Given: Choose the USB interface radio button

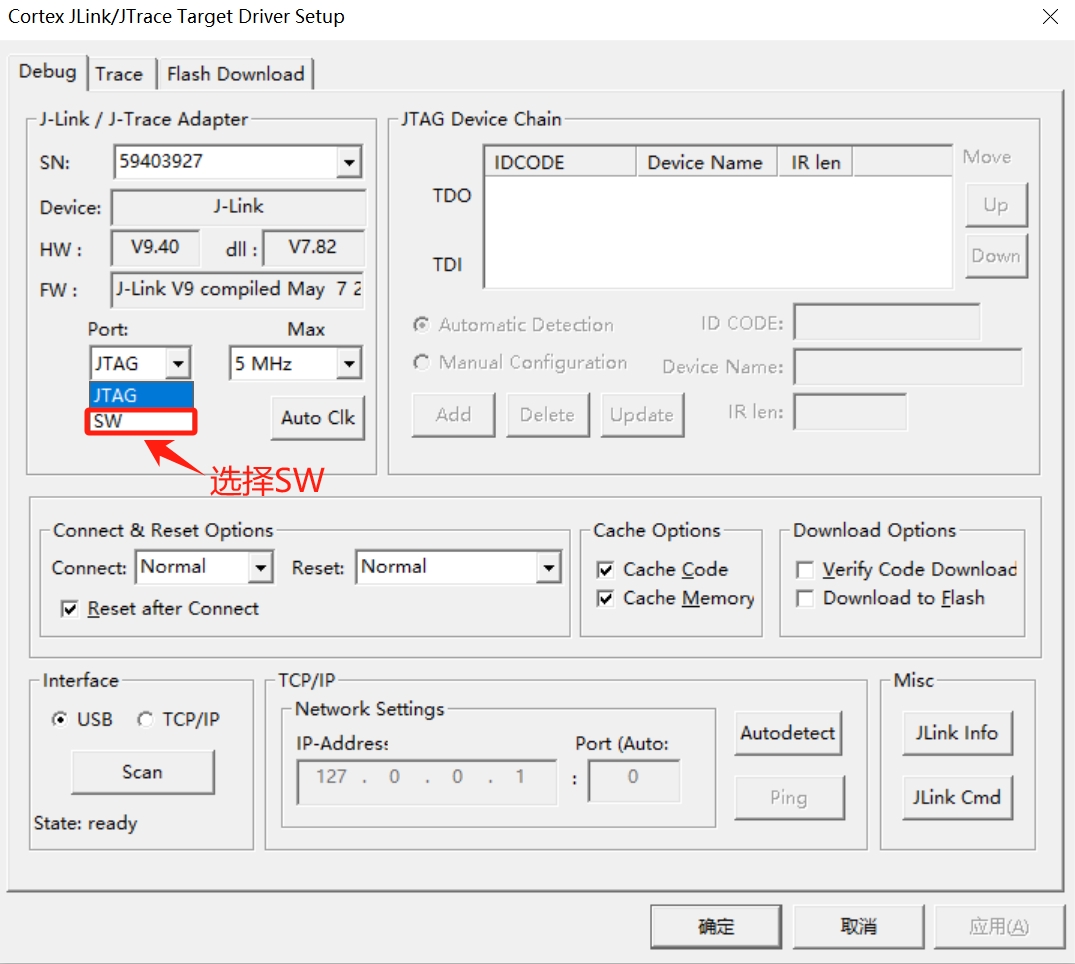Looking at the screenshot, I should point(60,720).
